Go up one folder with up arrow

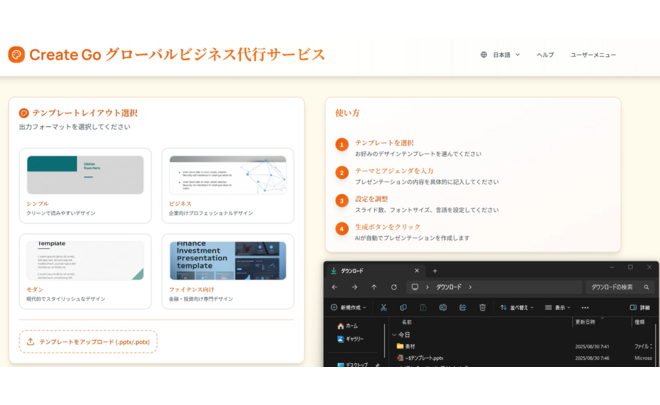374,287
